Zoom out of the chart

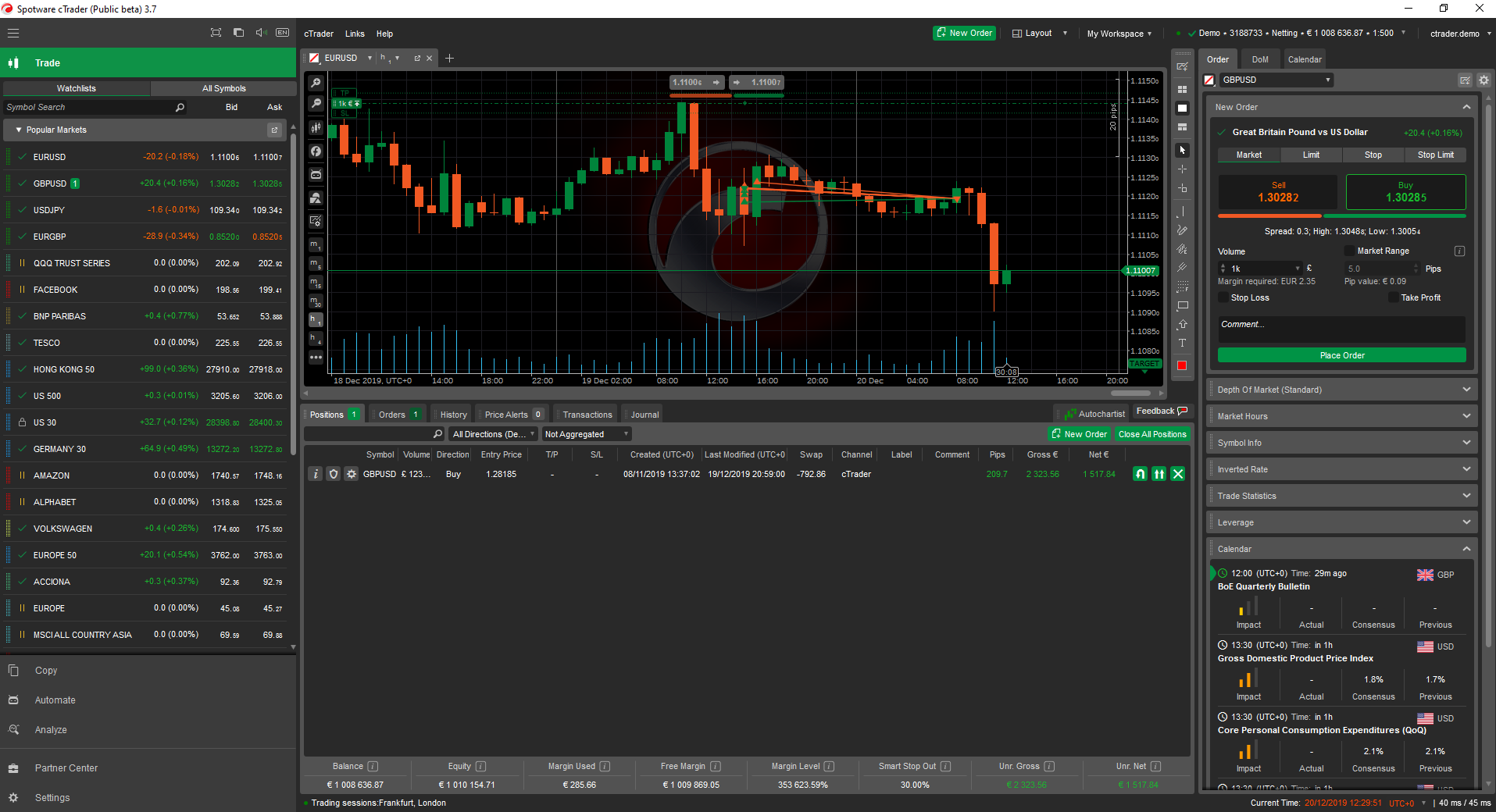tap(316, 104)
